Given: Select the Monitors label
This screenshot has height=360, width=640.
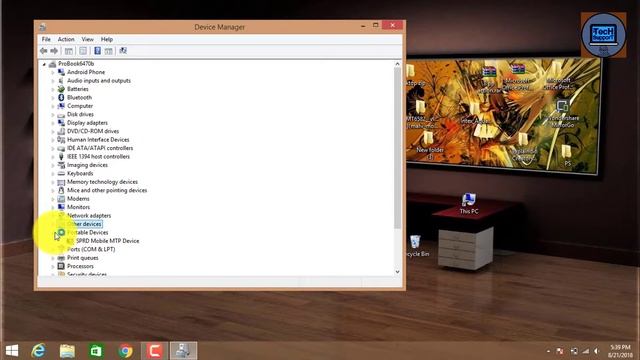Looking at the screenshot, I should (78, 207).
